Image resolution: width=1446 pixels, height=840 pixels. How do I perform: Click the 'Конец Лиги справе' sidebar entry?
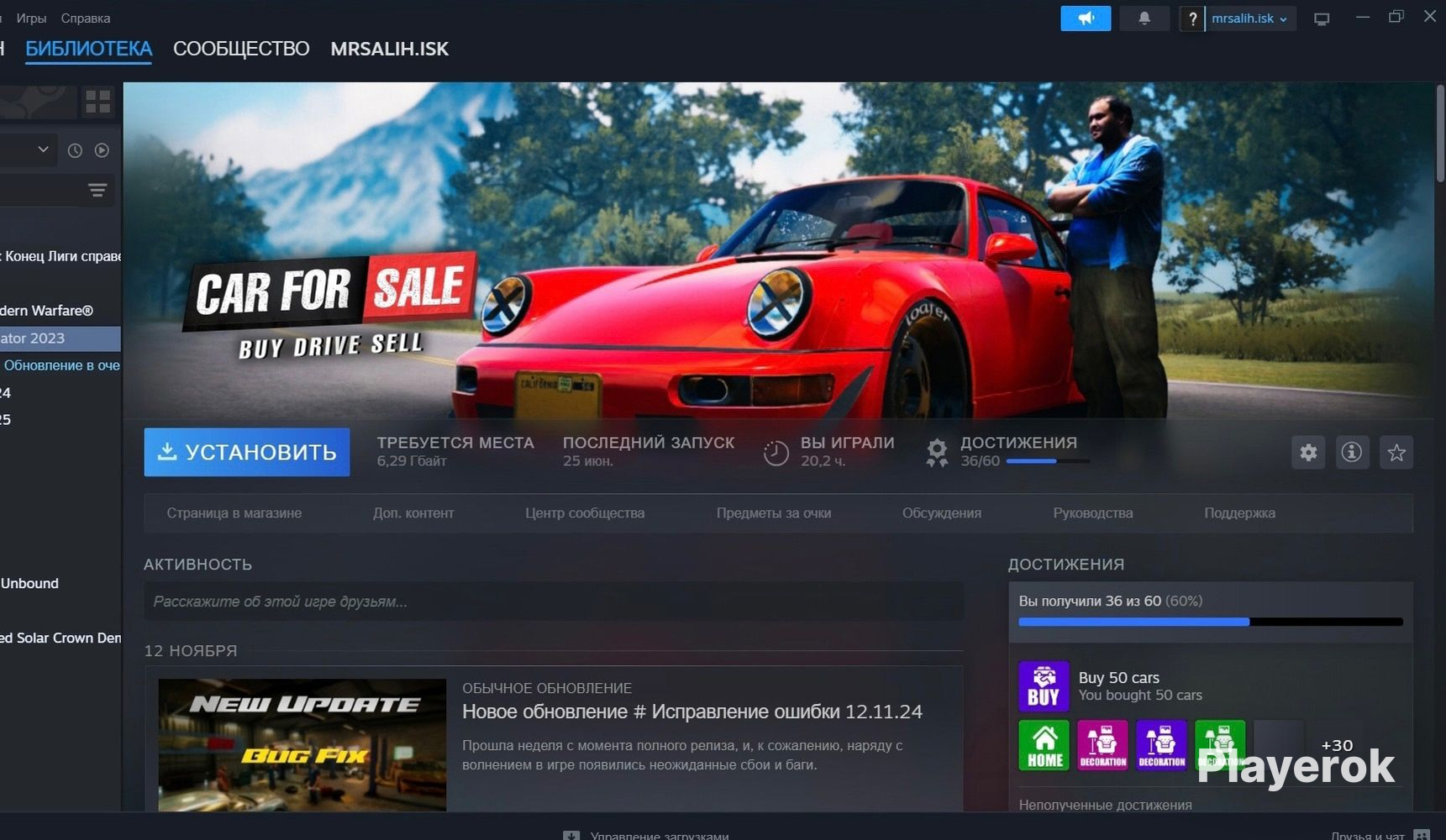point(60,256)
